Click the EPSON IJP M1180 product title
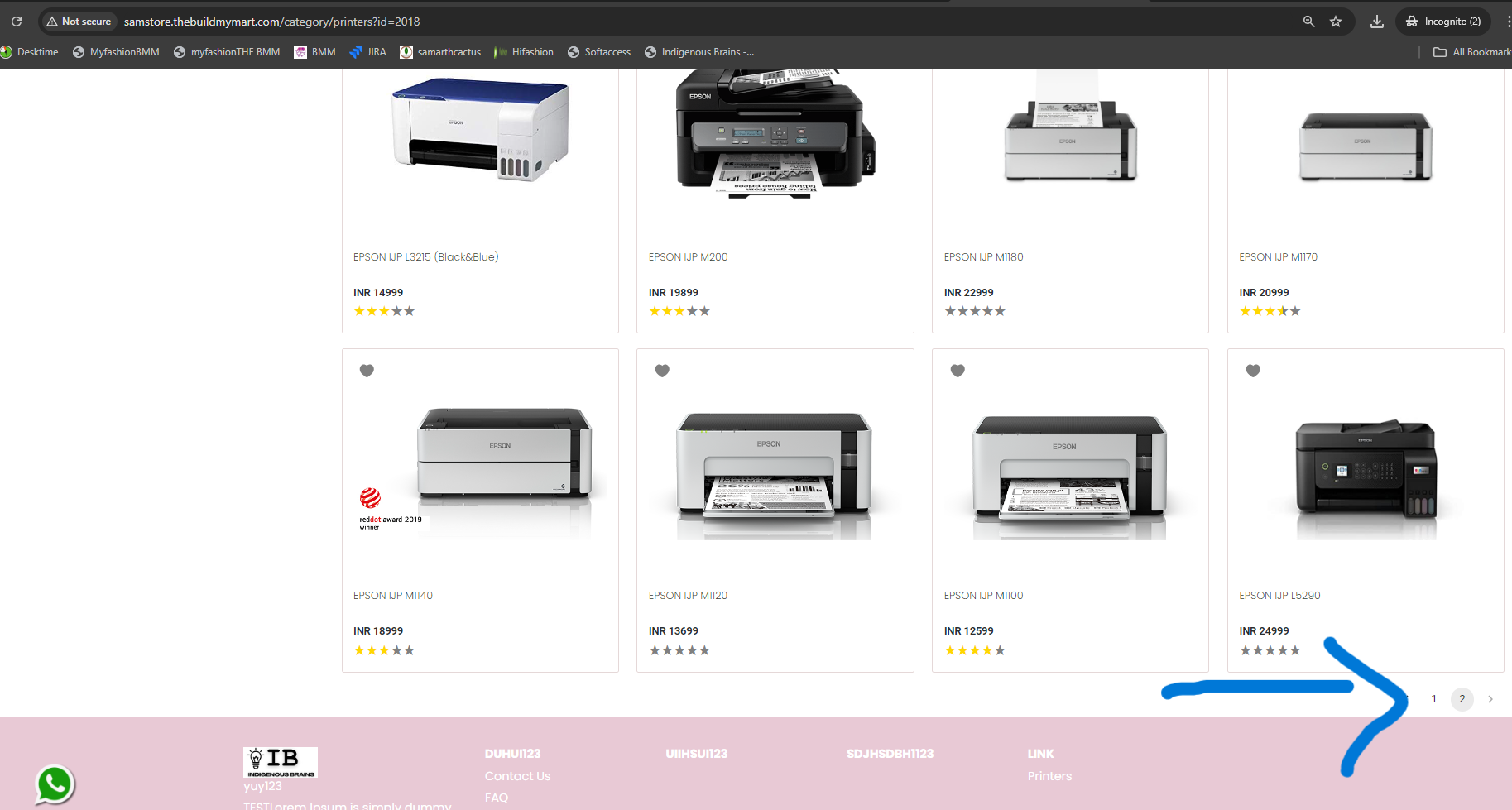Image resolution: width=1512 pixels, height=810 pixels. 984,257
